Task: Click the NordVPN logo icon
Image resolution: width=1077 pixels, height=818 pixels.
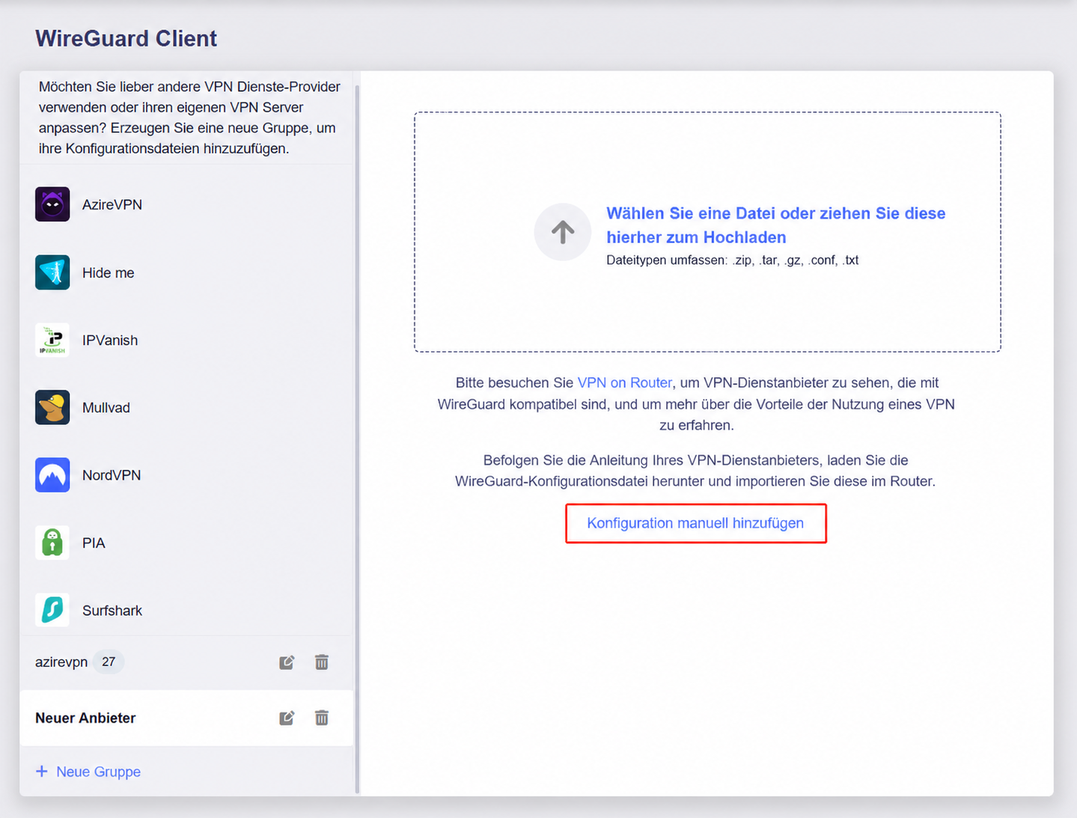Action: (x=52, y=475)
